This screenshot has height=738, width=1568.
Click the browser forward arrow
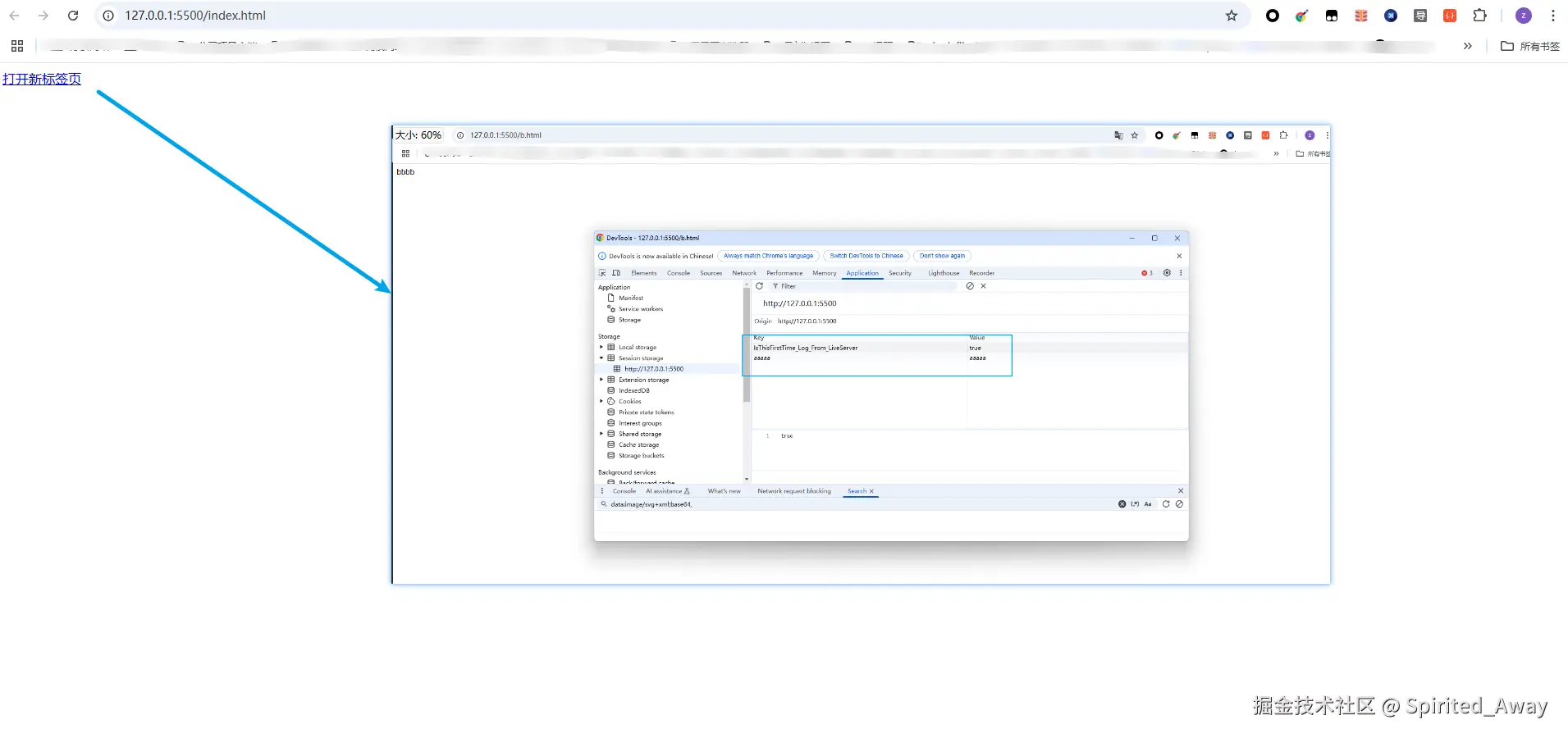(43, 16)
